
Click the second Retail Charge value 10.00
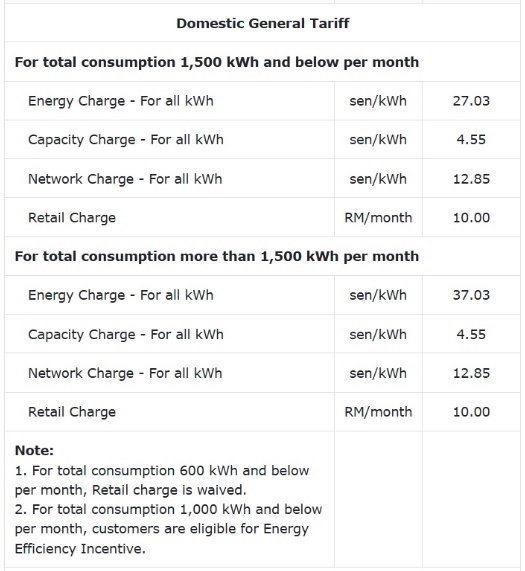471,412
